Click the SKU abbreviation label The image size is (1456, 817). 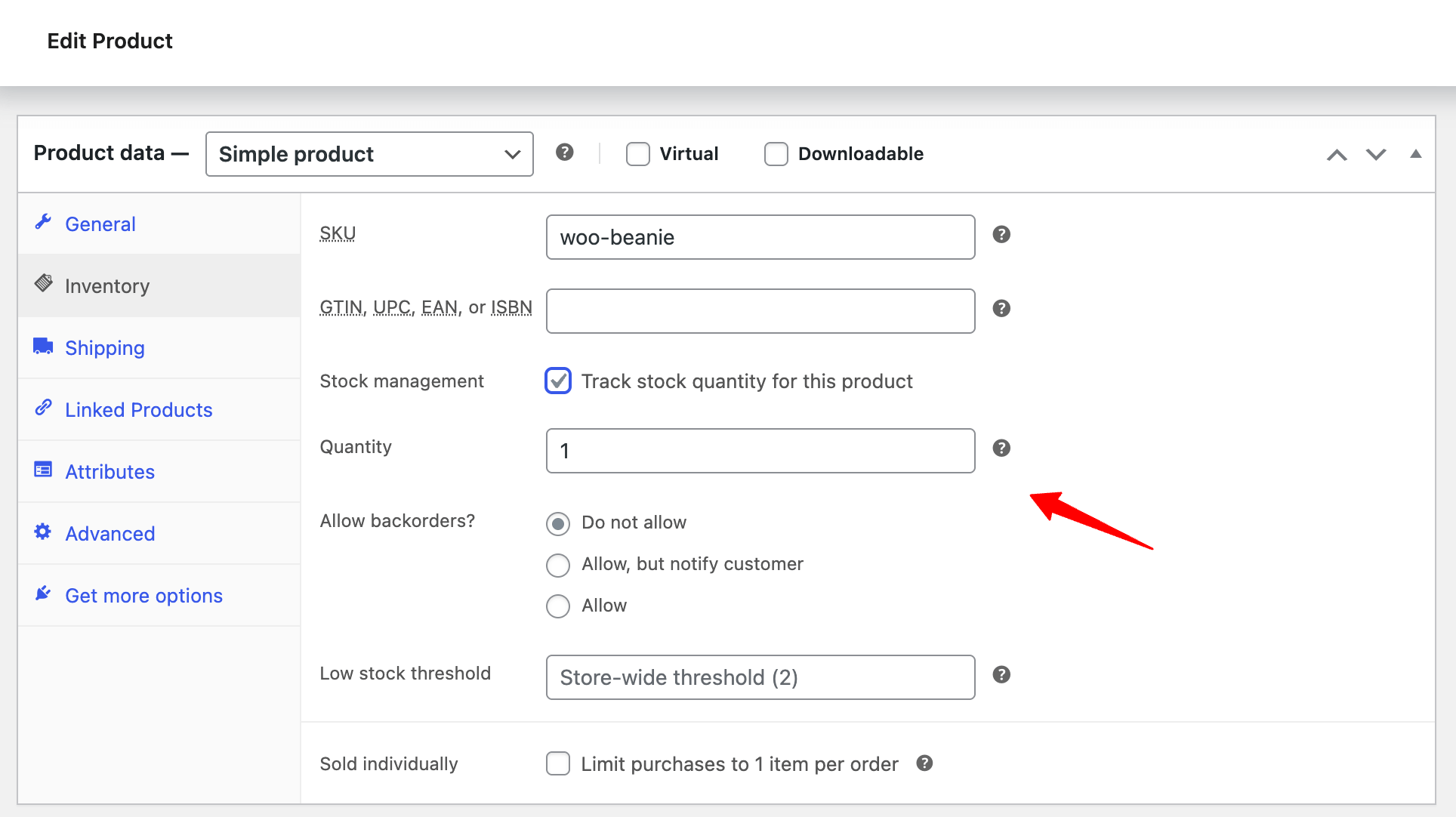[338, 233]
